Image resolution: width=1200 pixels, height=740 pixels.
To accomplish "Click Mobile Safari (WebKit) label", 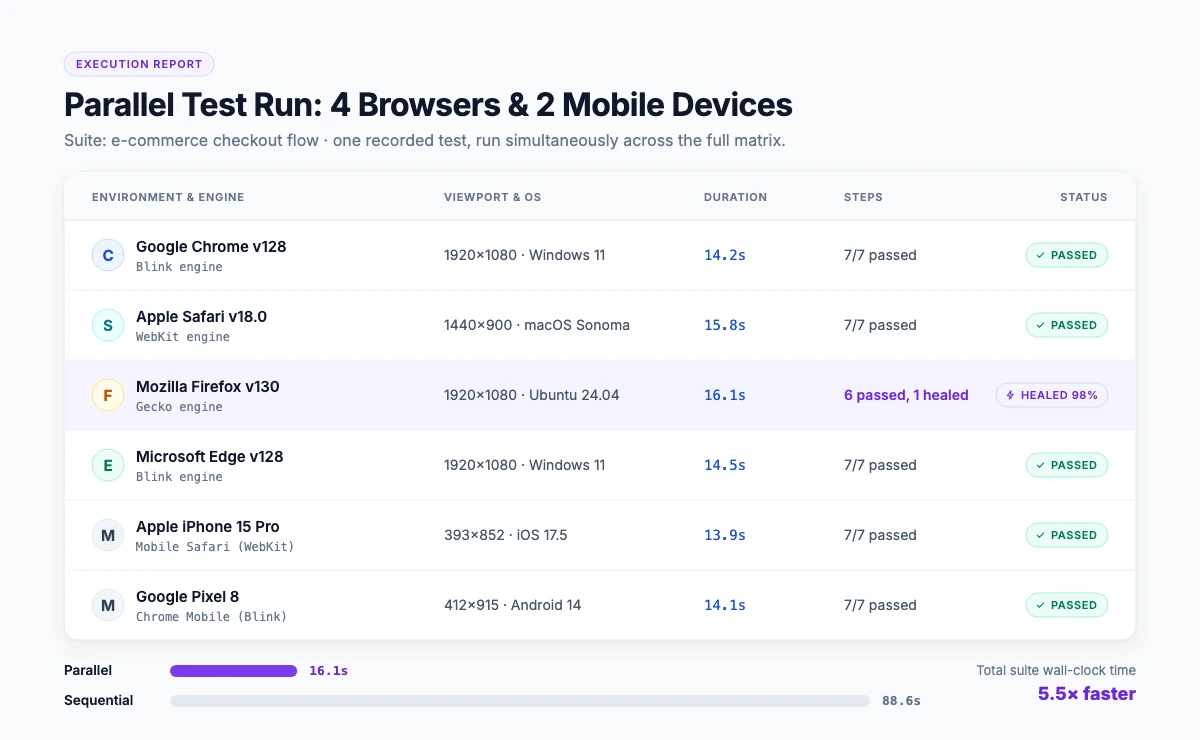I will (x=215, y=547).
